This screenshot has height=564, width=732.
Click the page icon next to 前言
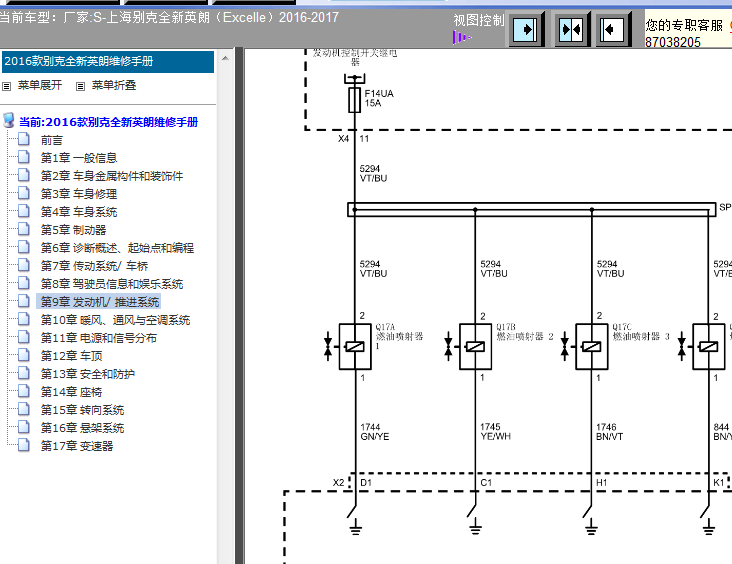pyautogui.click(x=24, y=139)
